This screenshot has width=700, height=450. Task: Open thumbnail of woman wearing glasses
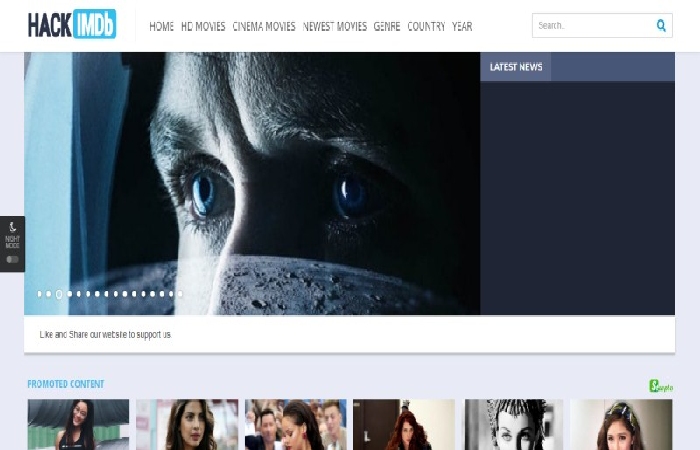(x=78, y=425)
